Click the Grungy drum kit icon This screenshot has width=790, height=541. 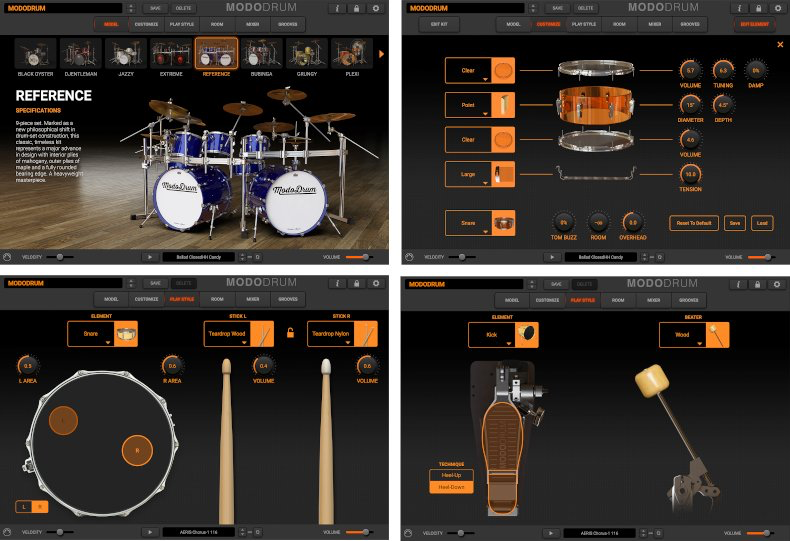click(x=306, y=55)
